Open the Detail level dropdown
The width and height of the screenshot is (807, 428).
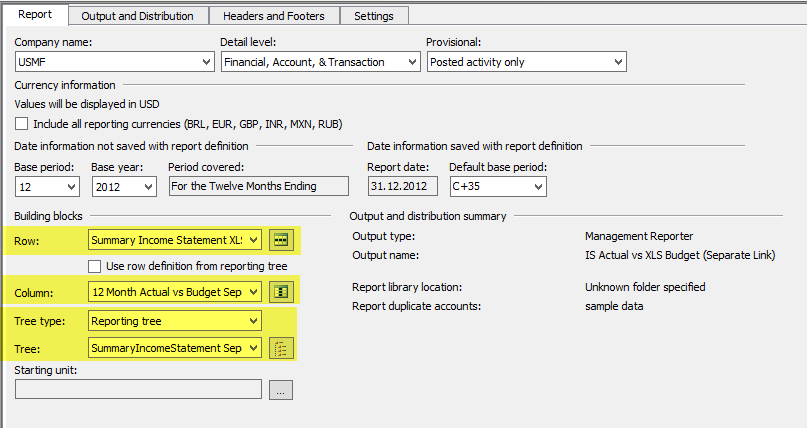[x=411, y=62]
